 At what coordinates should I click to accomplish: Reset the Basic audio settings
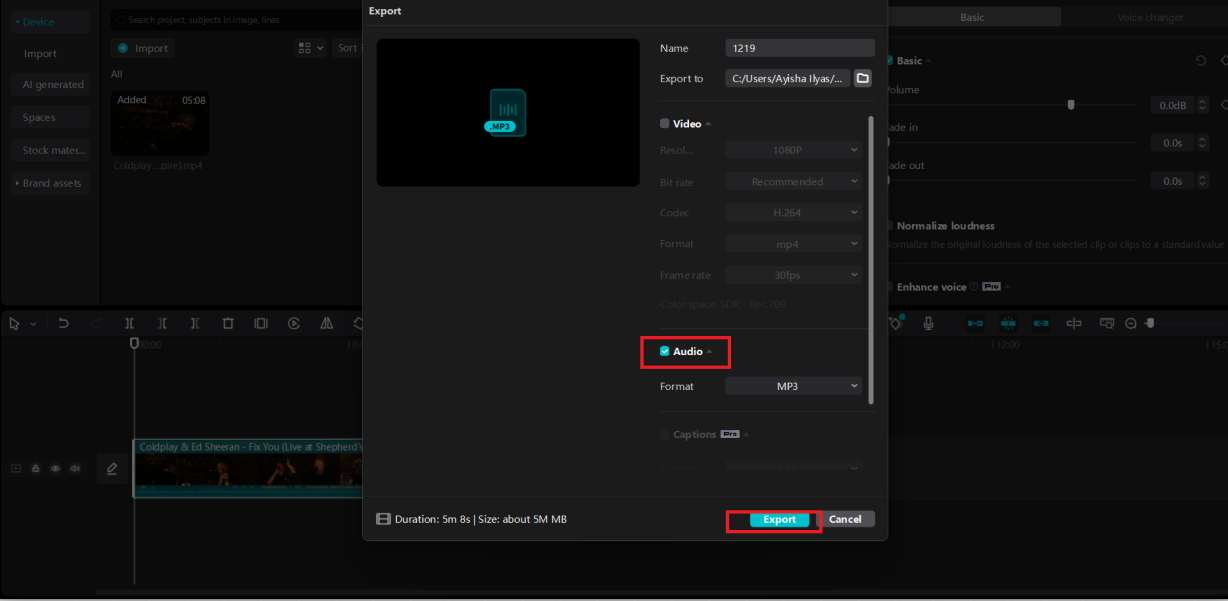[1201, 61]
